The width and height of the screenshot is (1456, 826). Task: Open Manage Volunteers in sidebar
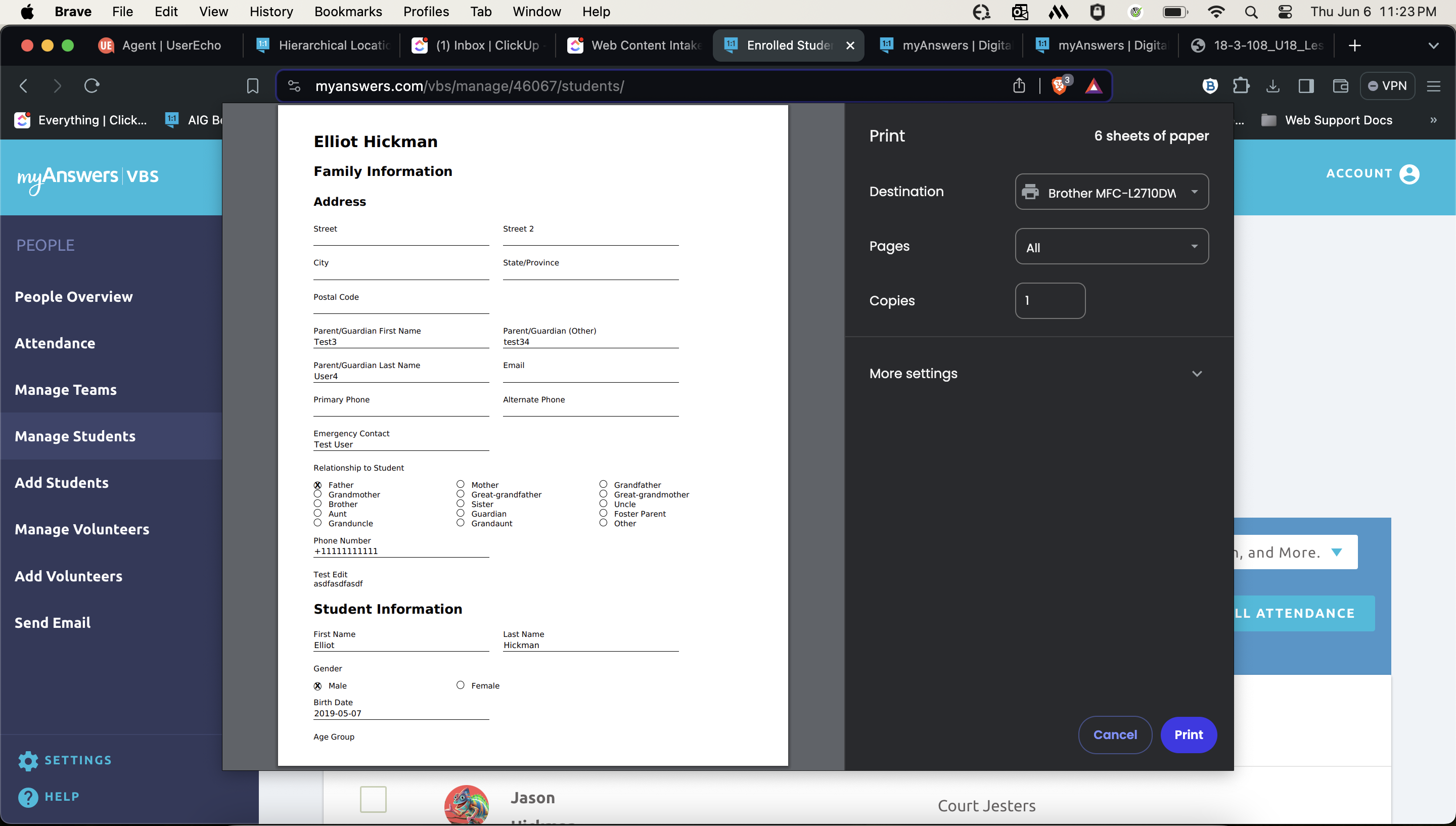click(x=82, y=529)
